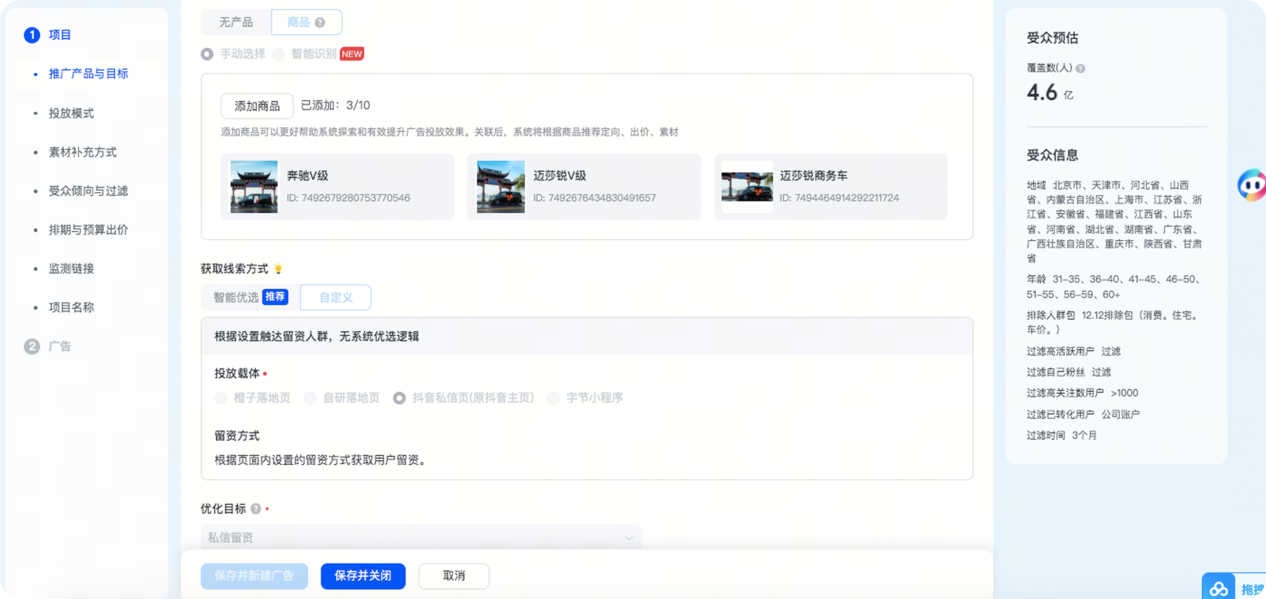Select the 手动选择 radio button
The image size is (1266, 599).
tap(207, 53)
